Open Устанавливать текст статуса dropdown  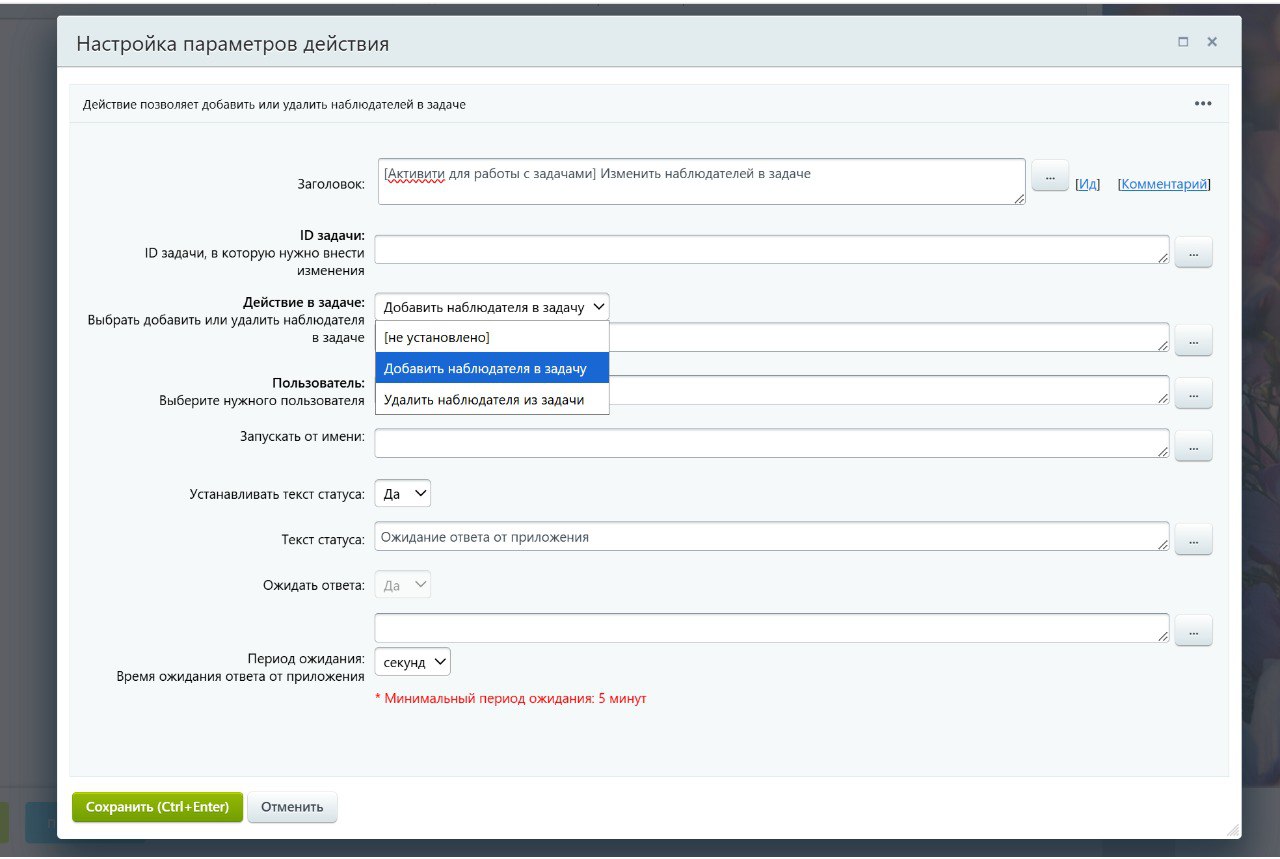pyautogui.click(x=402, y=494)
